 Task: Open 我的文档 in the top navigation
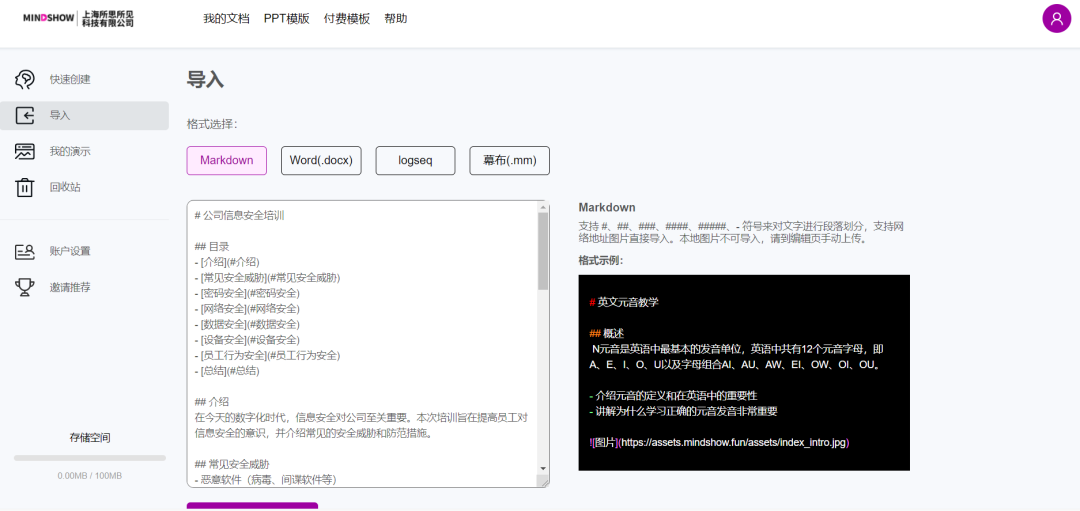[226, 18]
